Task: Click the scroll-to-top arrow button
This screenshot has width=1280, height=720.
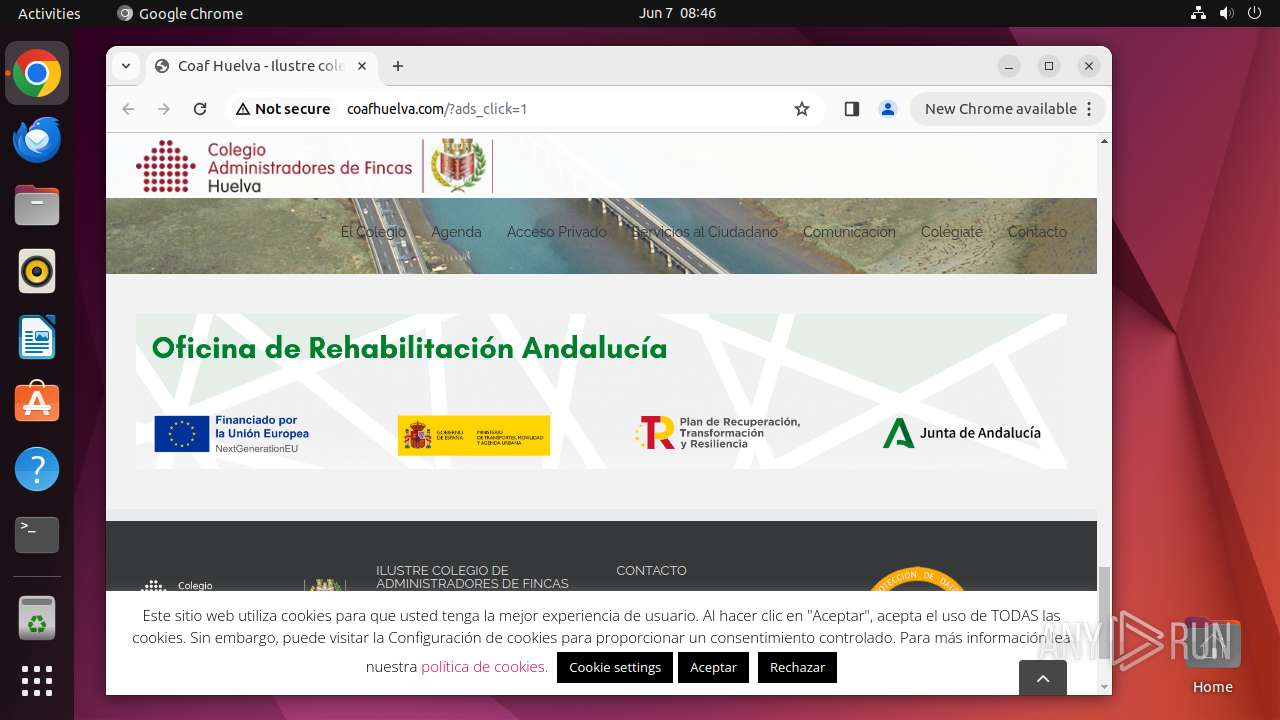Action: coord(1043,679)
